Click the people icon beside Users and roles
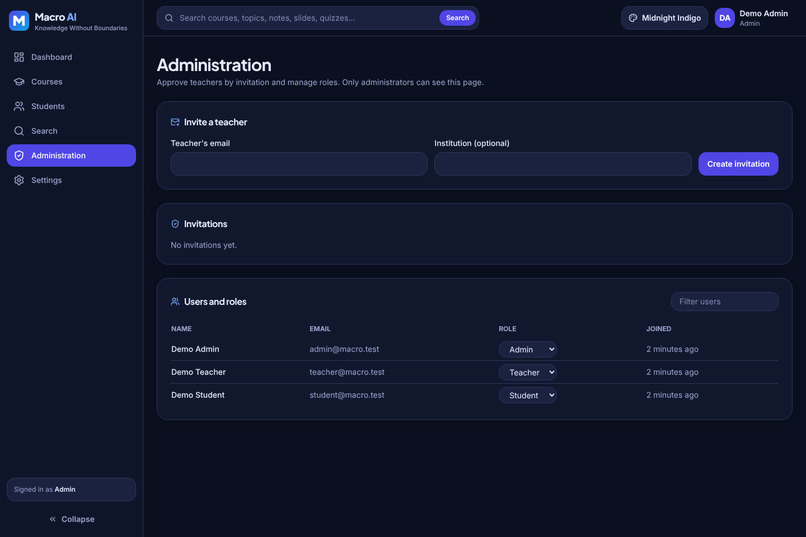Viewport: 806px width, 537px height. click(x=175, y=302)
